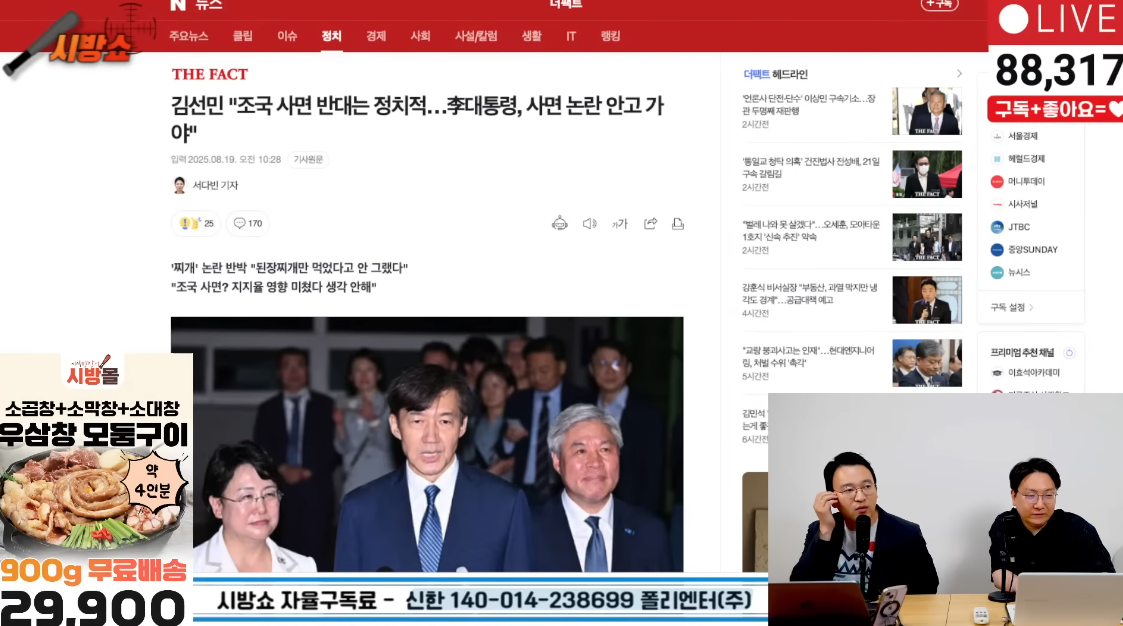
Task: Expand the 더팩트 헤드라인 section chevron
Action: (x=957, y=73)
